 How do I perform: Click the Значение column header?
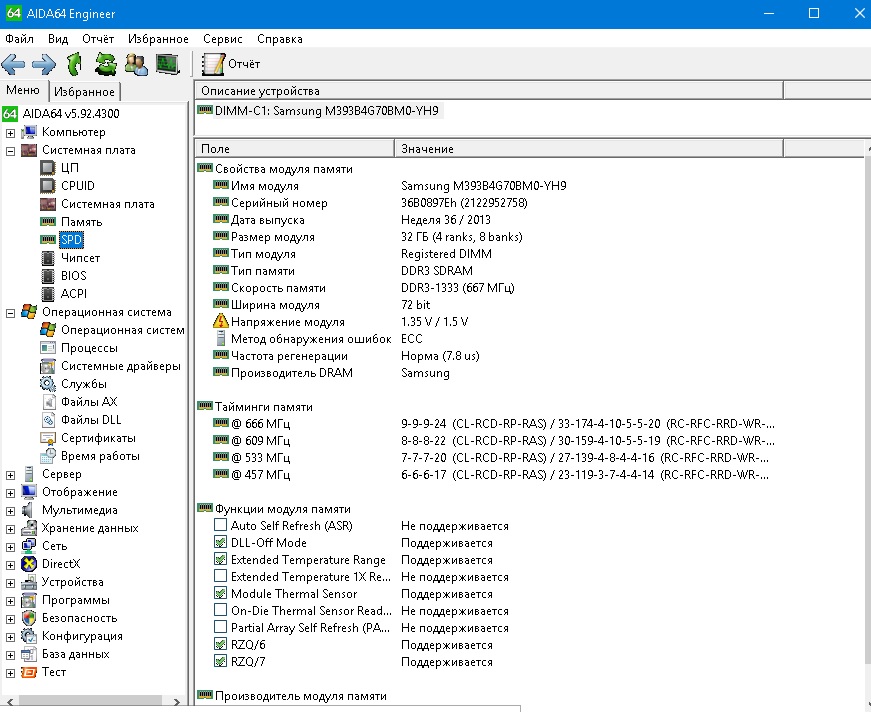click(x=589, y=149)
